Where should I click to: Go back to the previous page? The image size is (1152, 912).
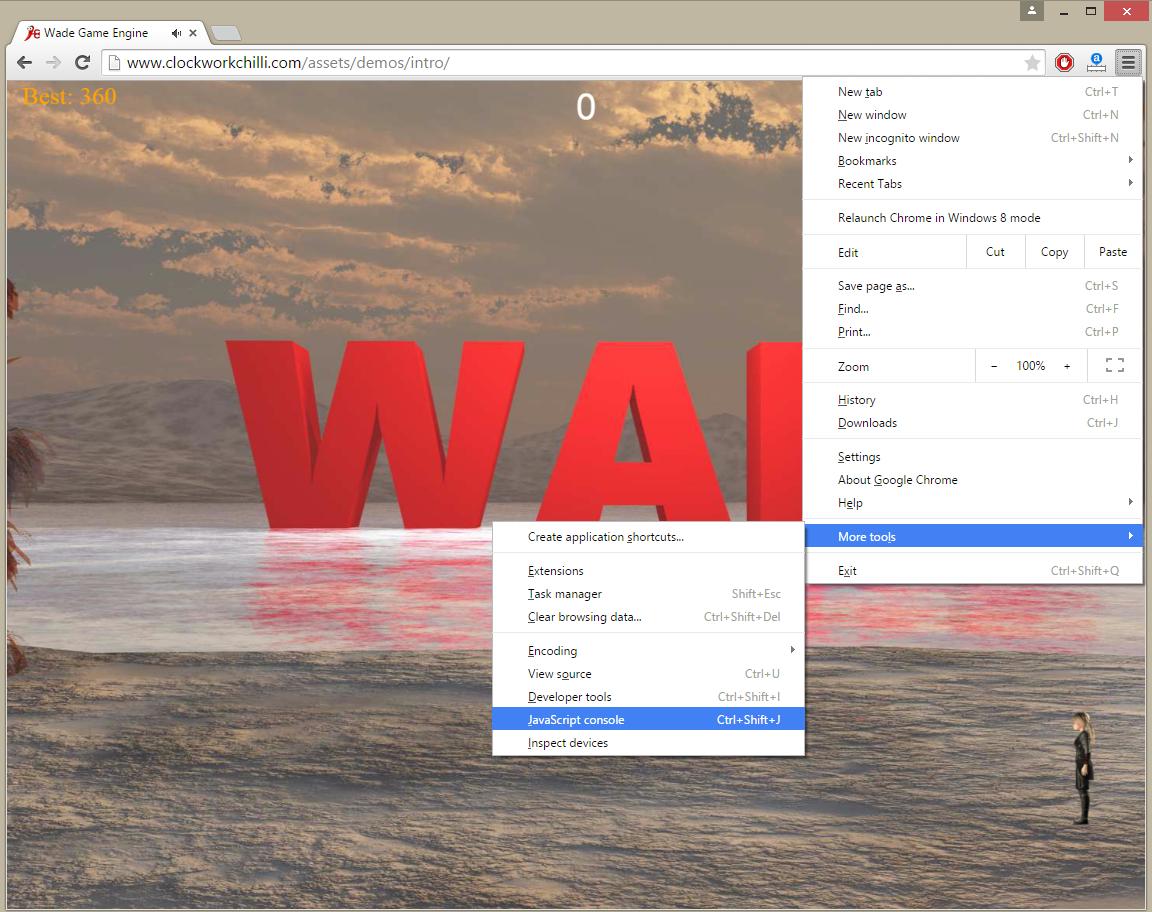(x=24, y=62)
